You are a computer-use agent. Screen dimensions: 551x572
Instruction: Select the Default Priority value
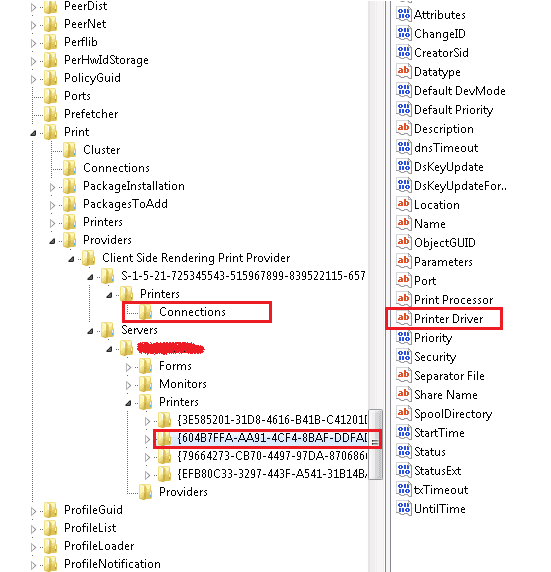454,109
